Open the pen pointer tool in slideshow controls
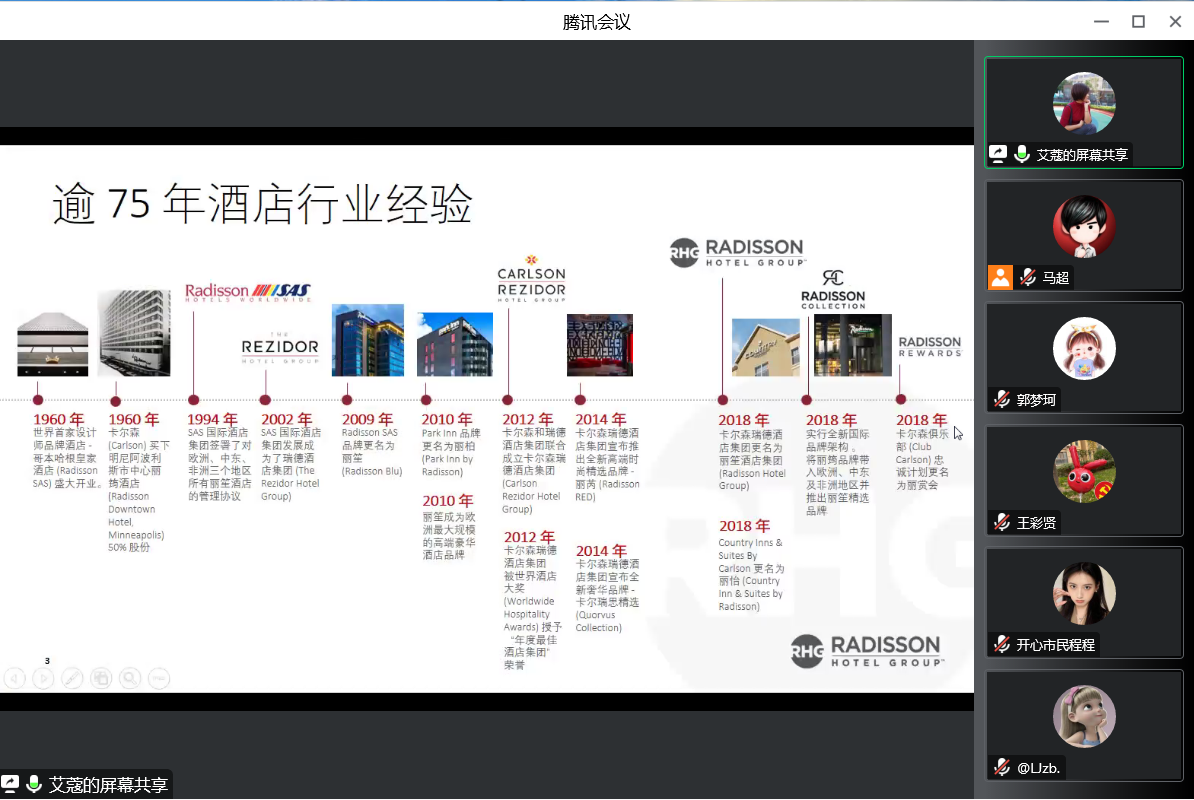 pos(72,678)
